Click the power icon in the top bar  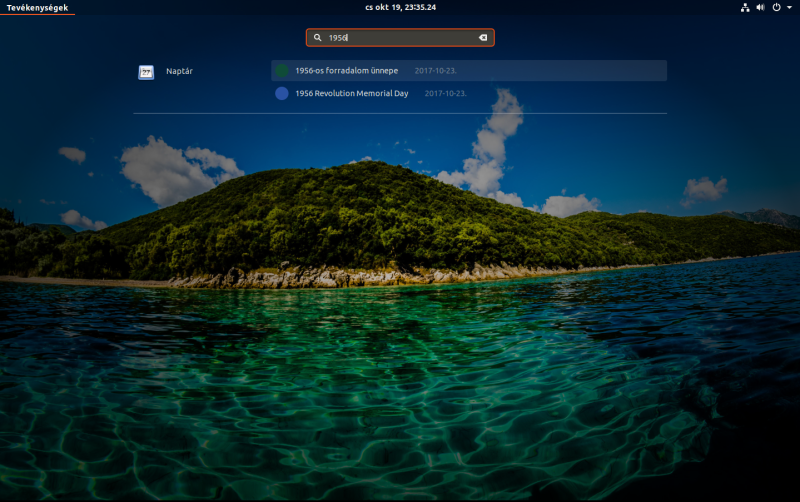coord(776,7)
